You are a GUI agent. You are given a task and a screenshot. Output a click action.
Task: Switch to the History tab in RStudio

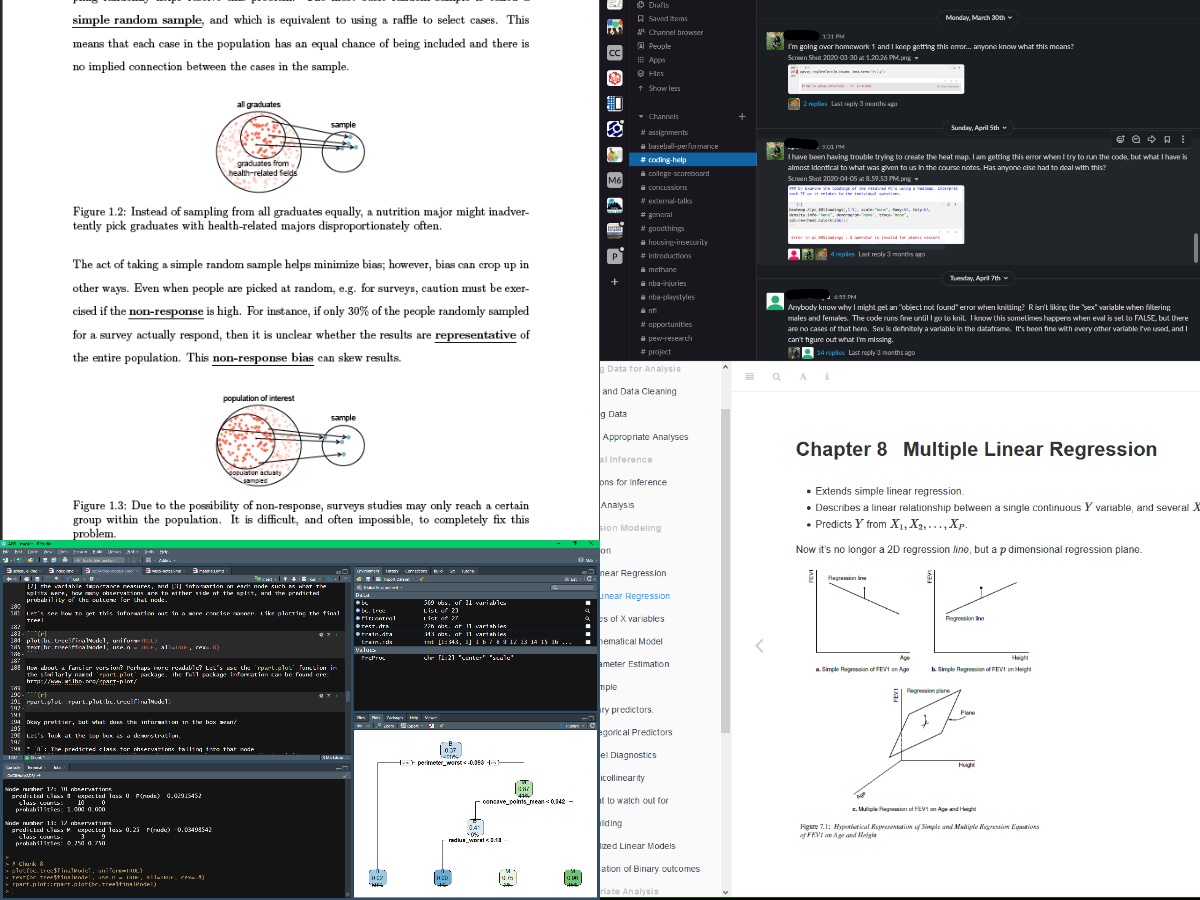pyautogui.click(x=393, y=571)
